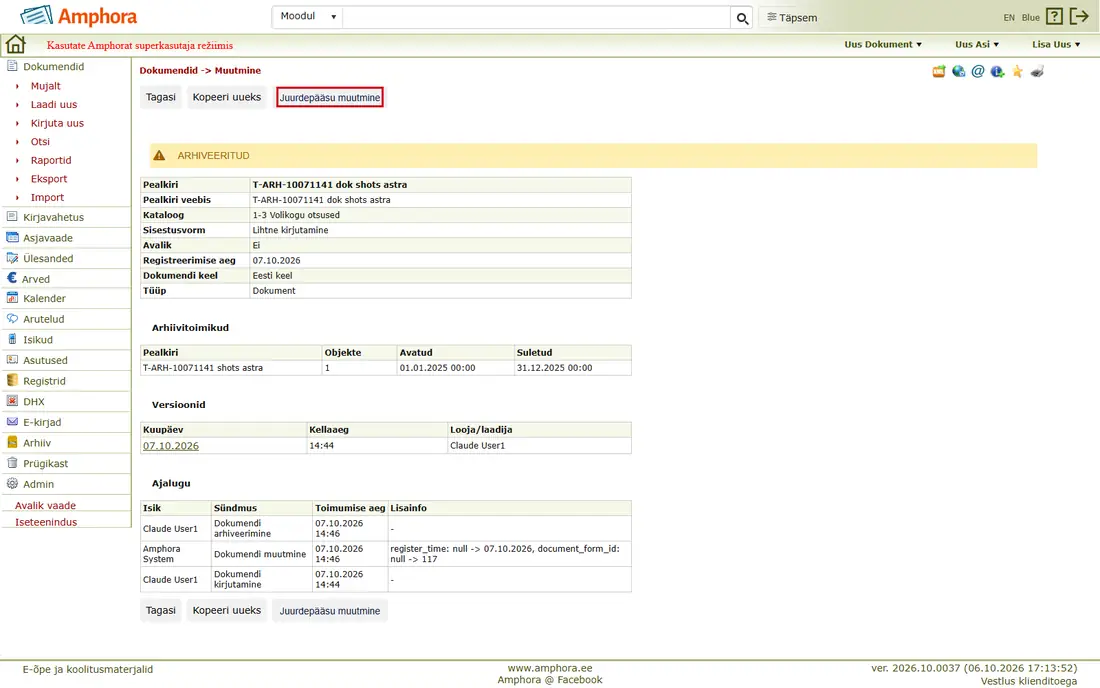The image size is (1100, 688).
Task: Expand Täpsem advanced search options
Action: (792, 18)
